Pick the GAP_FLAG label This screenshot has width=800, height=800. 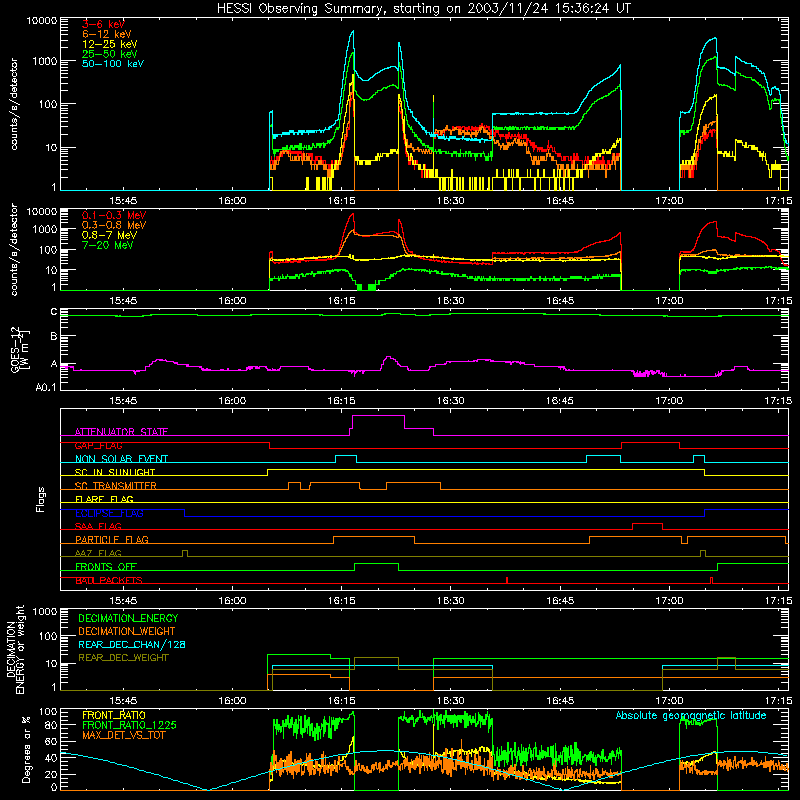click(98, 445)
